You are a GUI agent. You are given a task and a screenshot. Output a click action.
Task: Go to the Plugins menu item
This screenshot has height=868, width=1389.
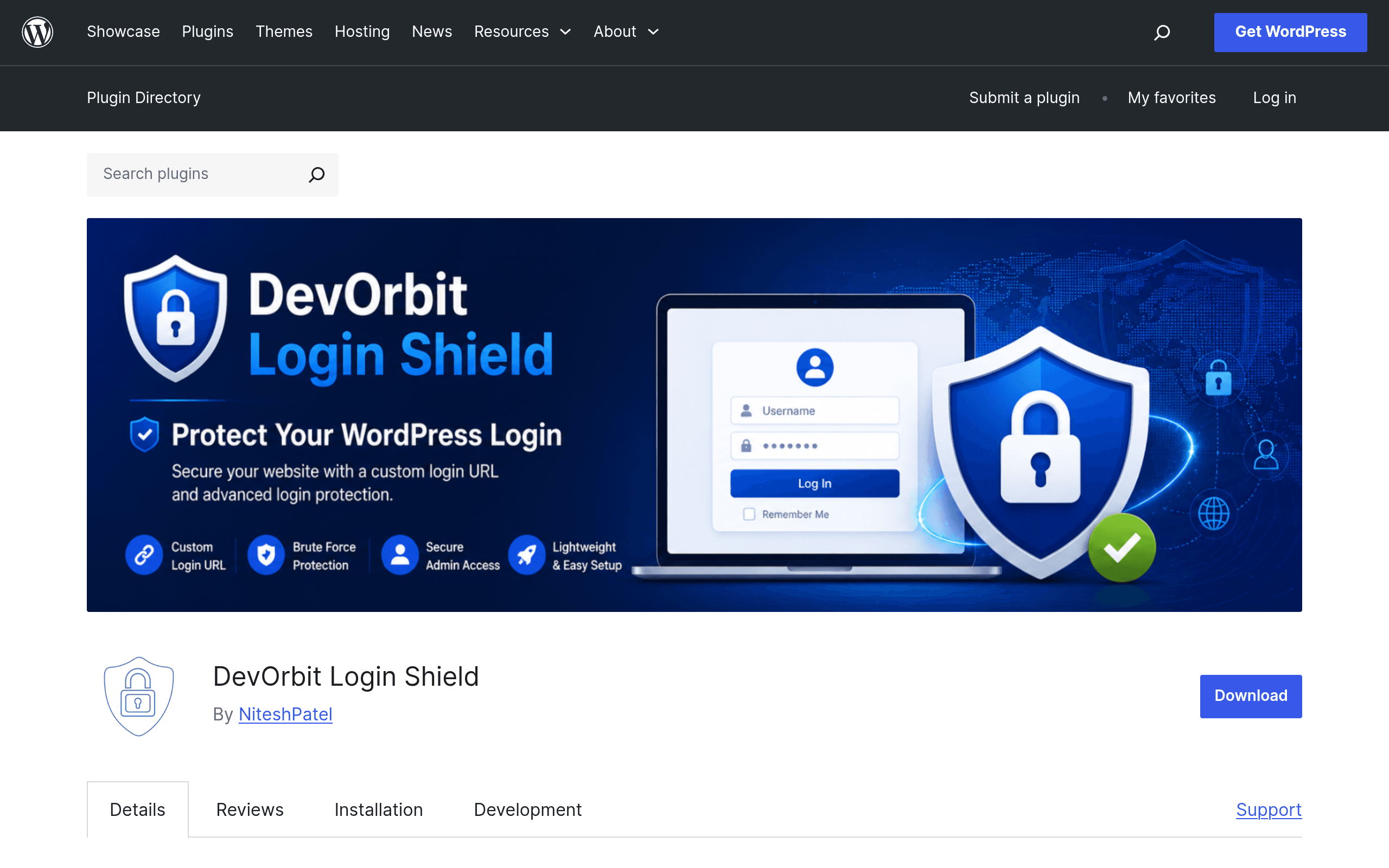point(208,31)
